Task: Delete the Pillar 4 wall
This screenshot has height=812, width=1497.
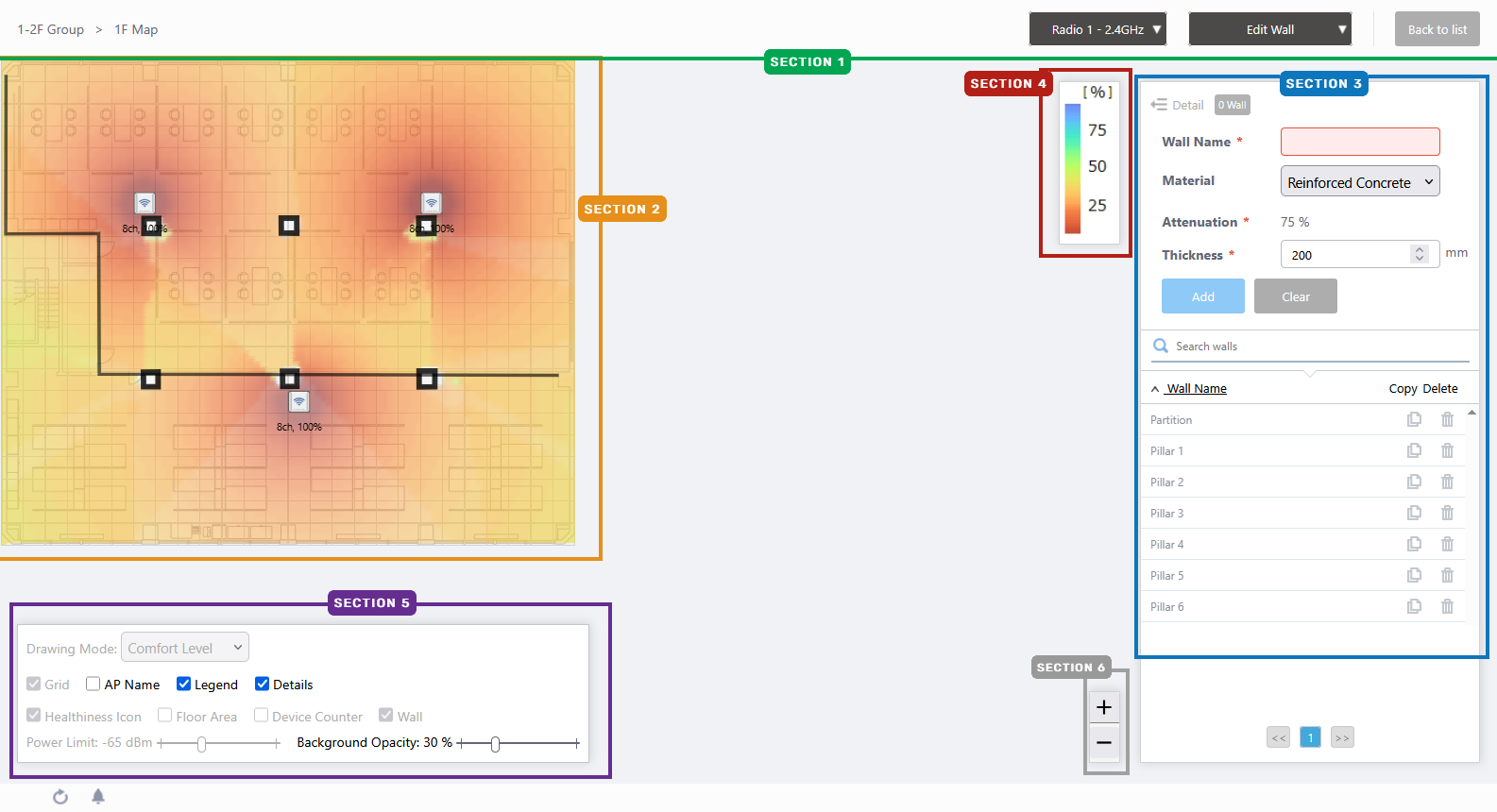Action: click(1447, 544)
